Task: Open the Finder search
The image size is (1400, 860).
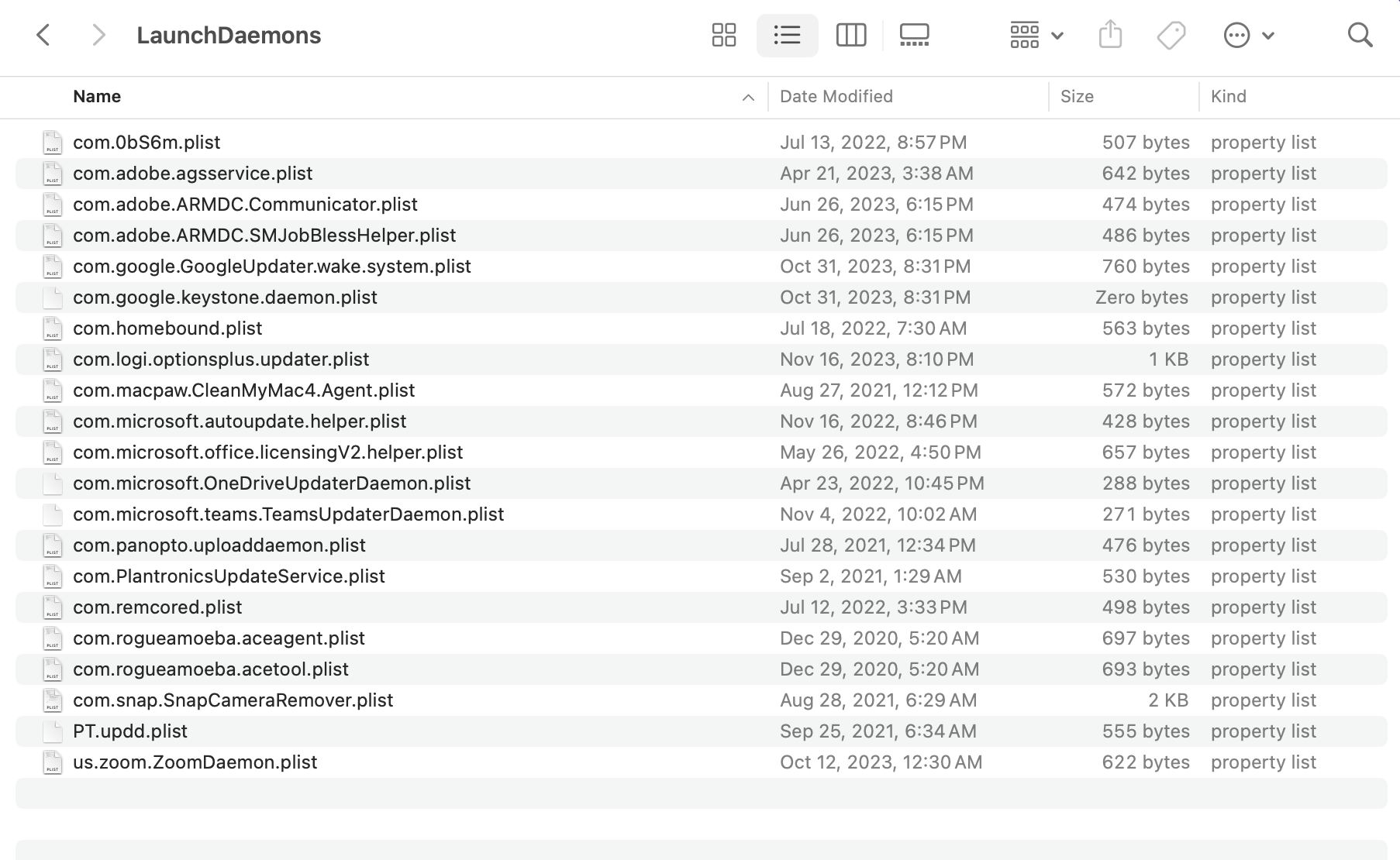Action: point(1360,35)
